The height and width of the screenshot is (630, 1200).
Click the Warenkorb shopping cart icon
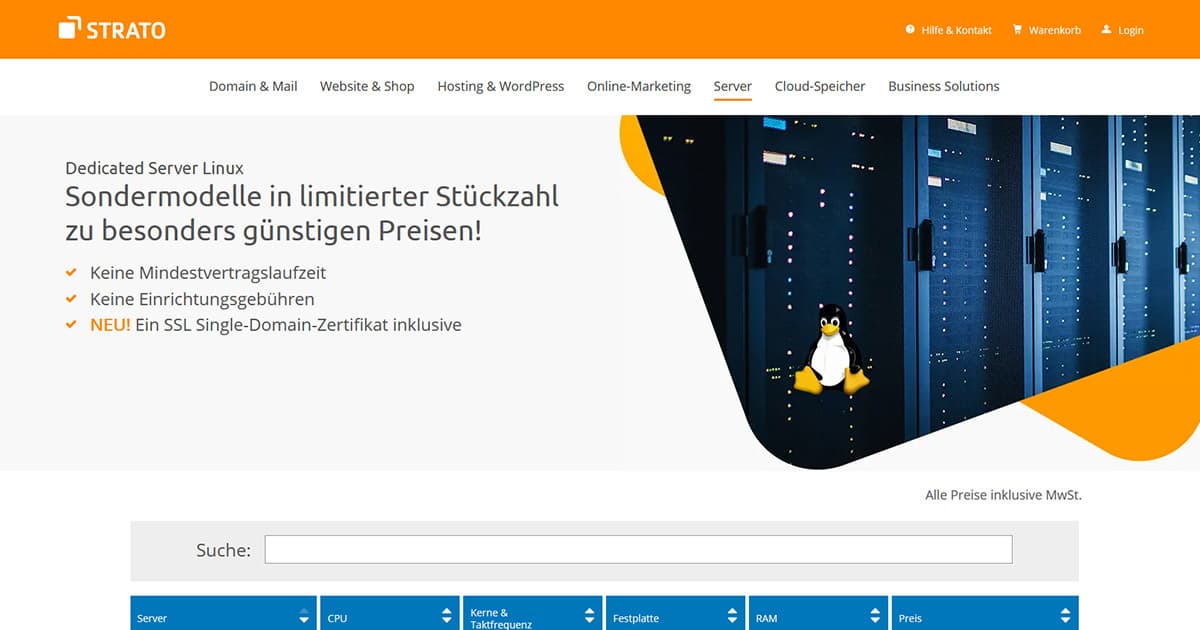coord(1018,30)
